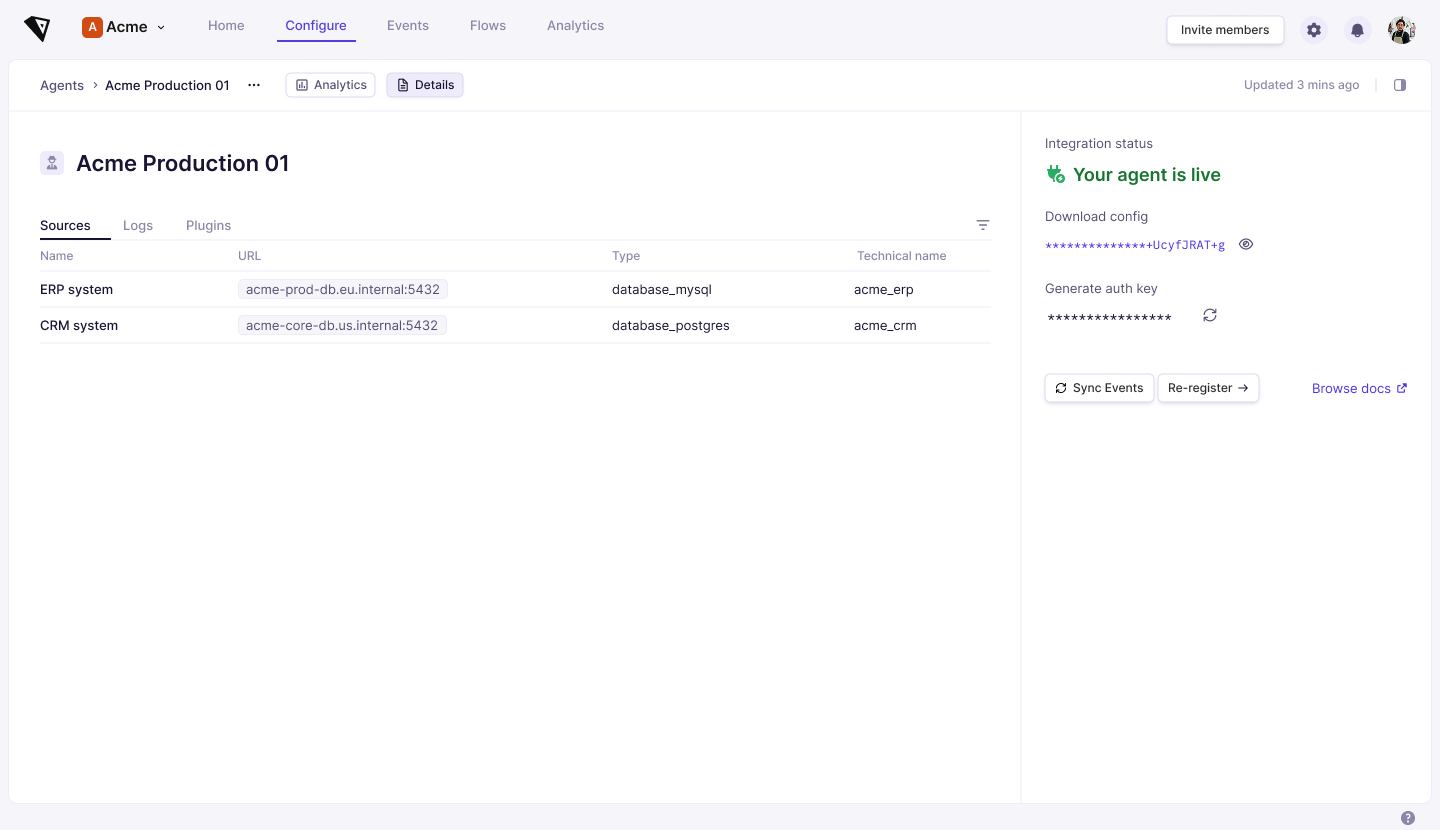The image size is (1440, 830).
Task: Regenerate the auth key with refresh icon
Action: click(x=1210, y=315)
